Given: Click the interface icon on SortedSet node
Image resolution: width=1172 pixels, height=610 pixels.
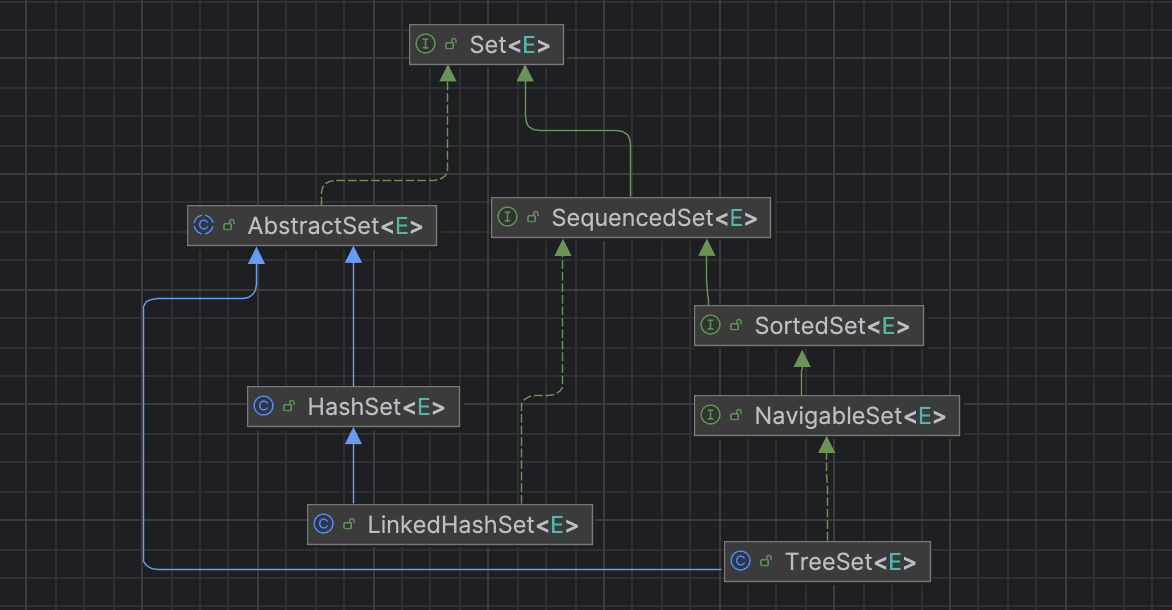Looking at the screenshot, I should (x=711, y=325).
